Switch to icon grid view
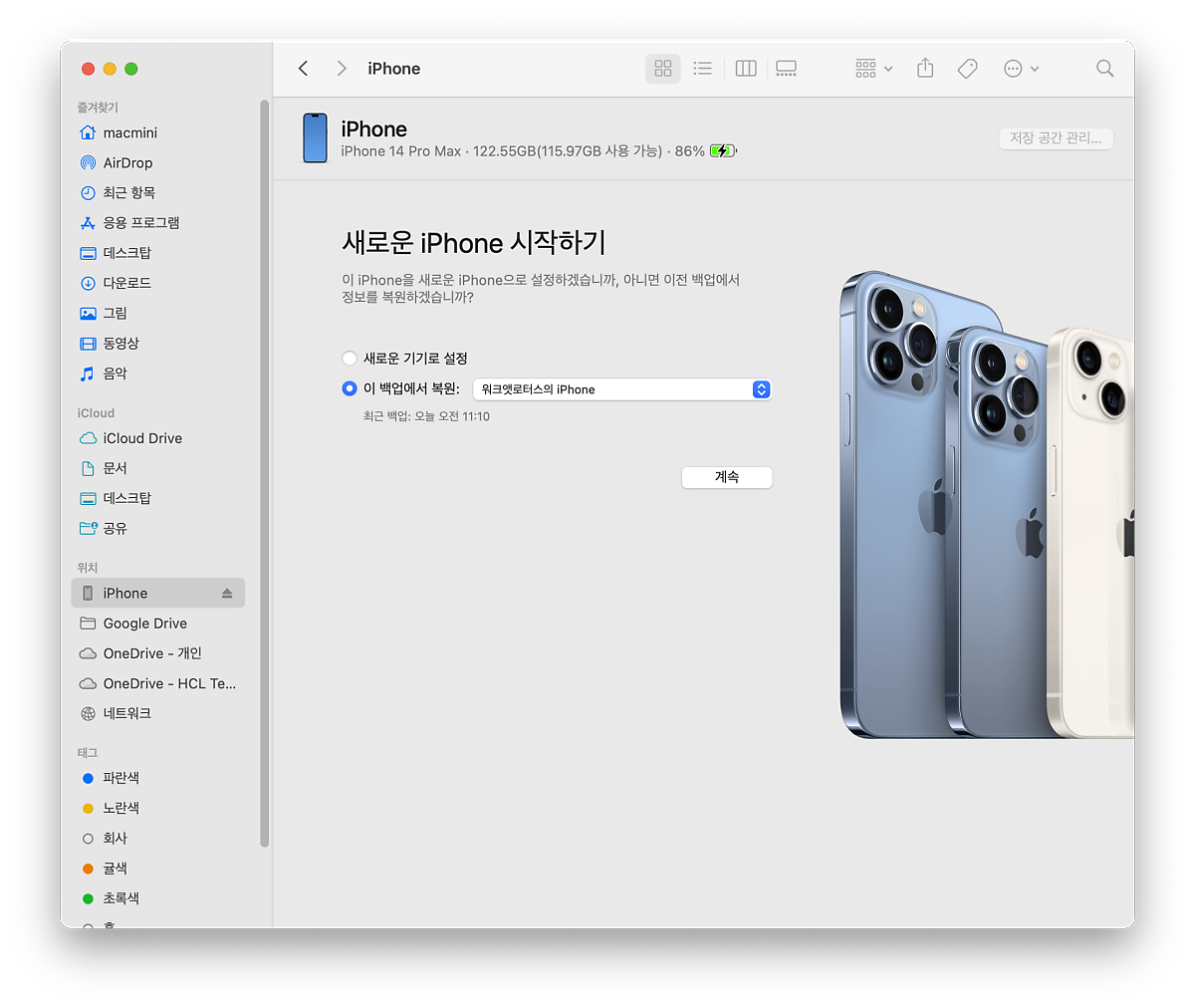1195x1008 pixels. 663,68
